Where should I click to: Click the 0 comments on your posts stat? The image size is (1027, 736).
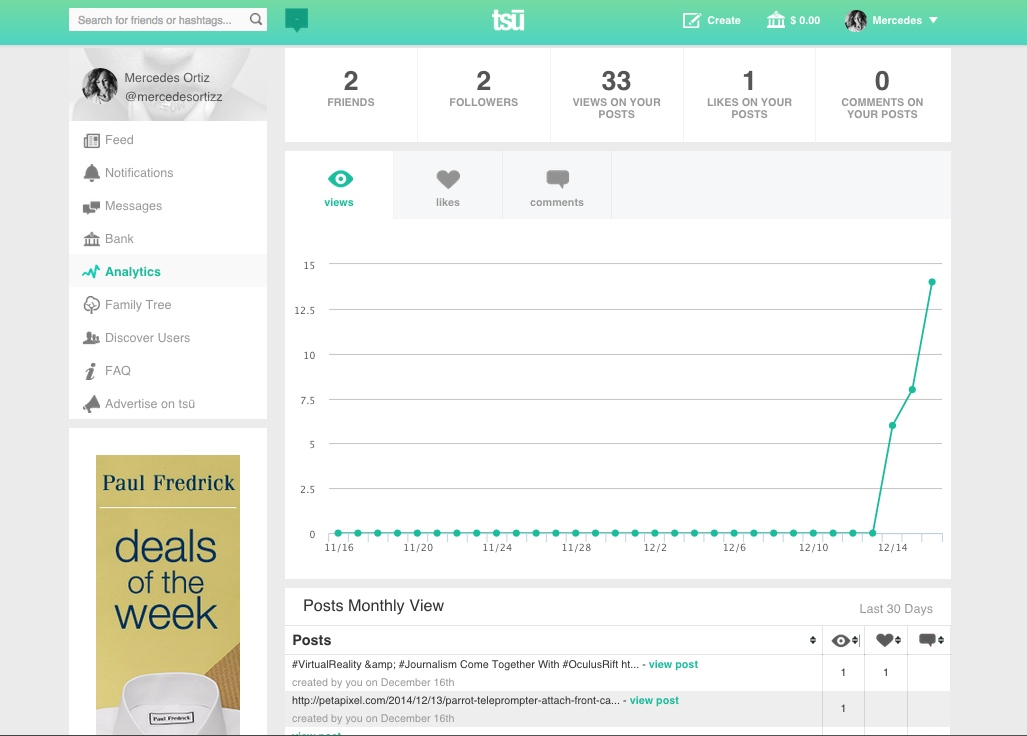(882, 94)
